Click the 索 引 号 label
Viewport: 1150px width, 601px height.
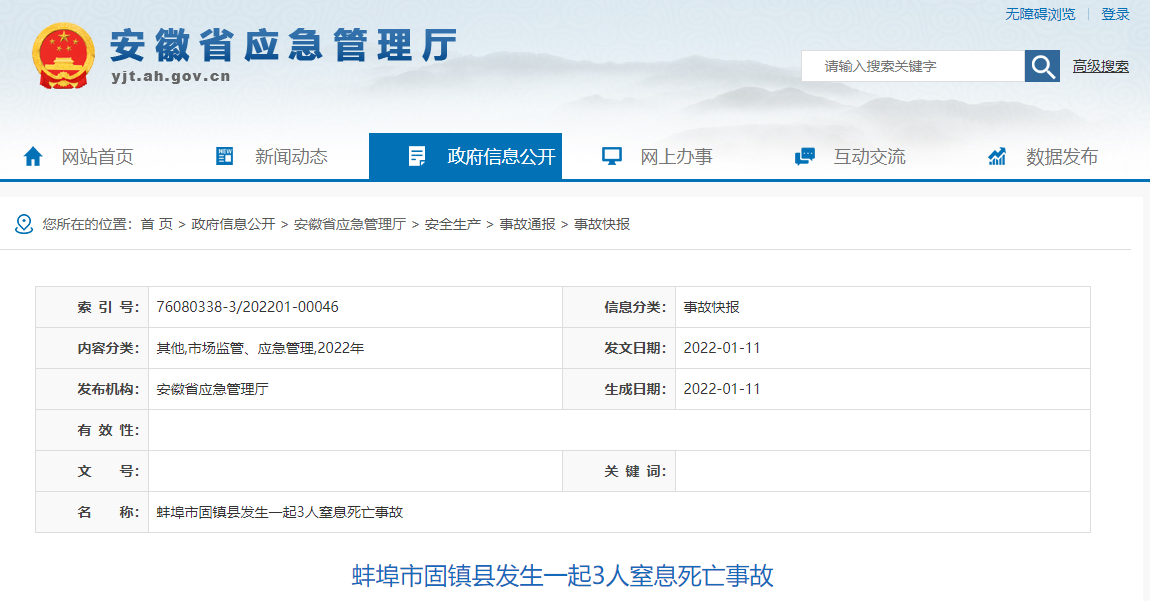click(x=108, y=307)
